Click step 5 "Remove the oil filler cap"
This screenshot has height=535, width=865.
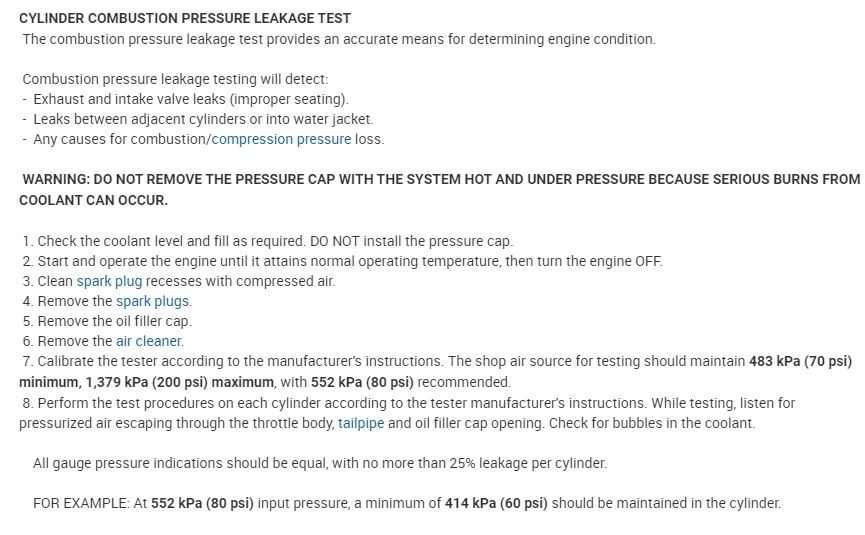pyautogui.click(x=108, y=321)
